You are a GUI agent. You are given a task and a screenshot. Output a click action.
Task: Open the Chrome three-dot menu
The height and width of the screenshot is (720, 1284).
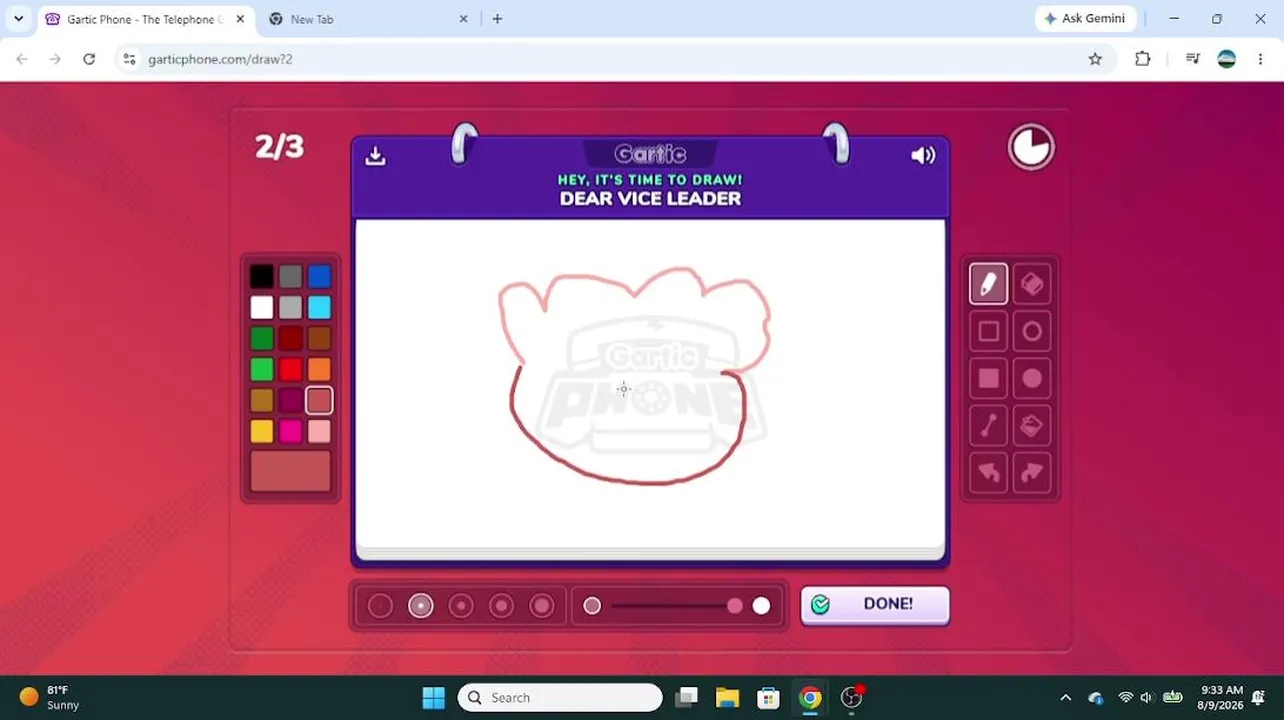coord(1260,59)
